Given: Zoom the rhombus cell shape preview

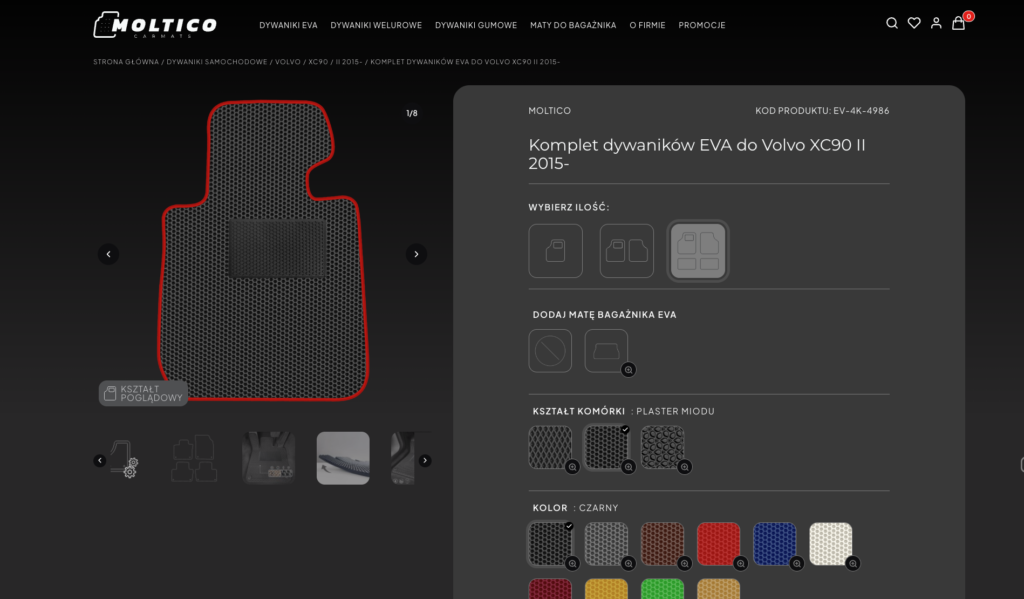Looking at the screenshot, I should click(x=572, y=466).
